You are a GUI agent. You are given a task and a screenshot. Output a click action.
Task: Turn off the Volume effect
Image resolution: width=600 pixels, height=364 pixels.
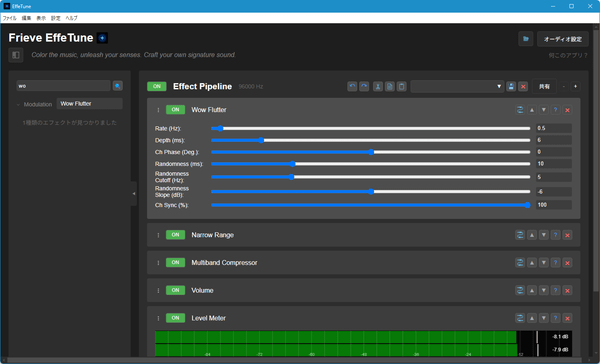tap(175, 291)
